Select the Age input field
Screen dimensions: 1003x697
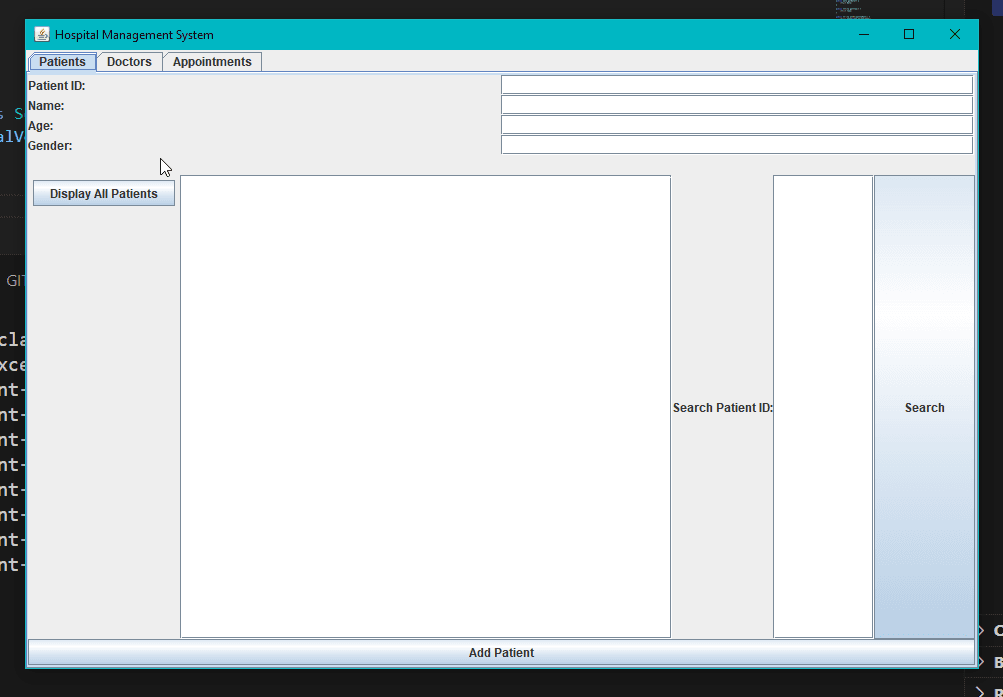[x=736, y=125]
